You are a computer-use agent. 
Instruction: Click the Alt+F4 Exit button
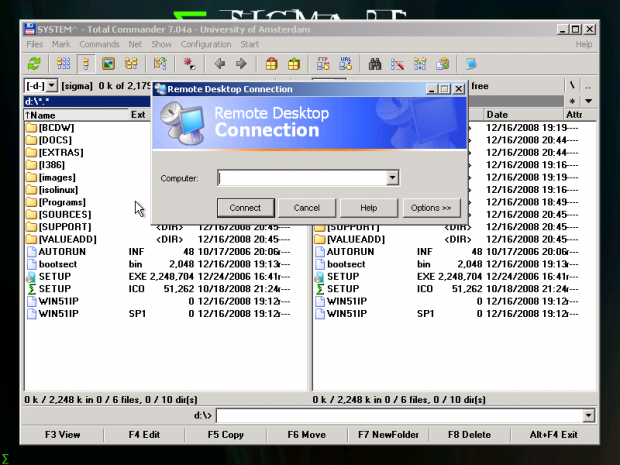[x=554, y=435]
